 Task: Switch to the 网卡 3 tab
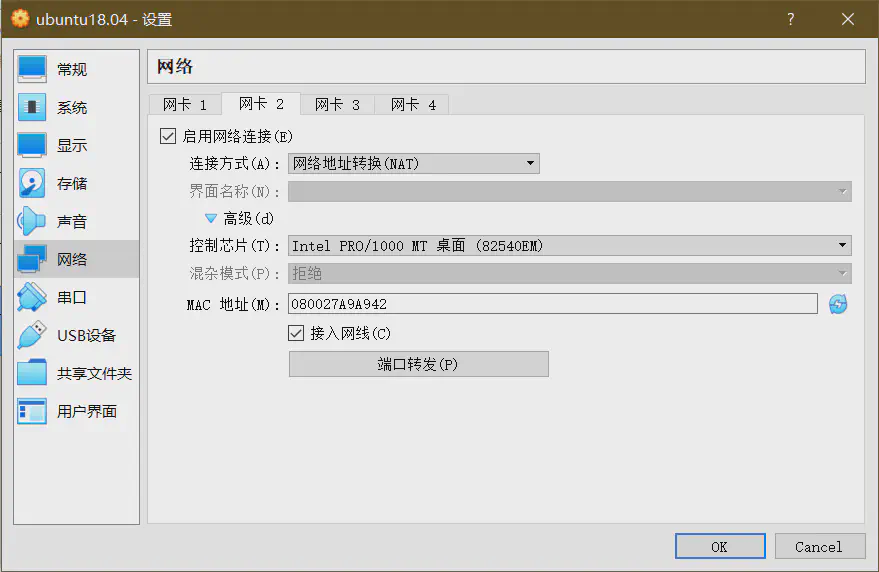[x=337, y=105]
